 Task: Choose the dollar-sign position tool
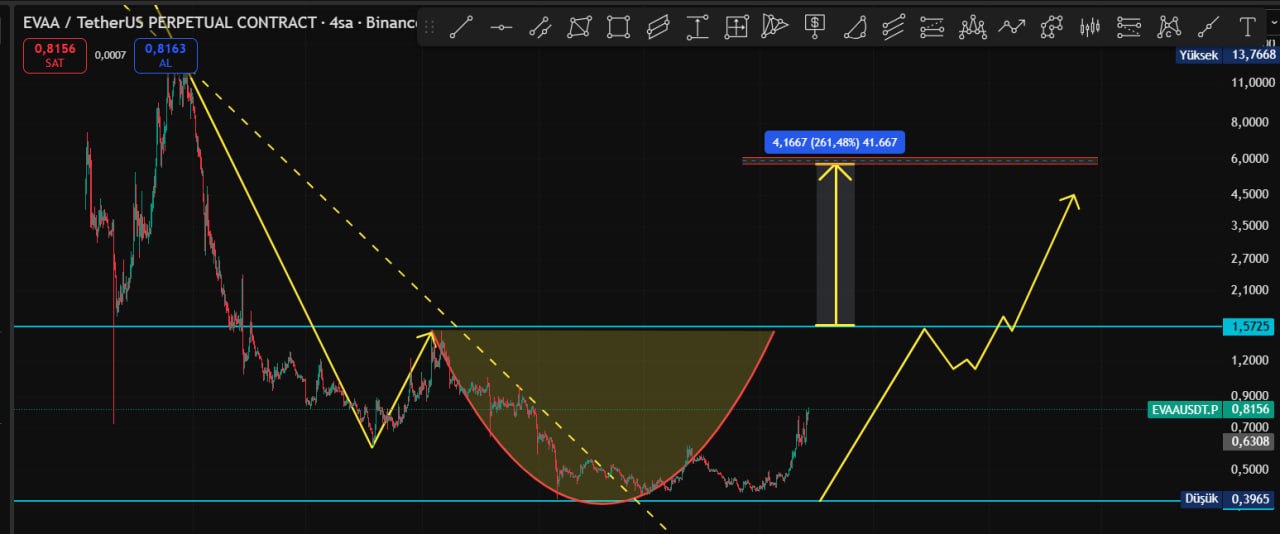815,27
